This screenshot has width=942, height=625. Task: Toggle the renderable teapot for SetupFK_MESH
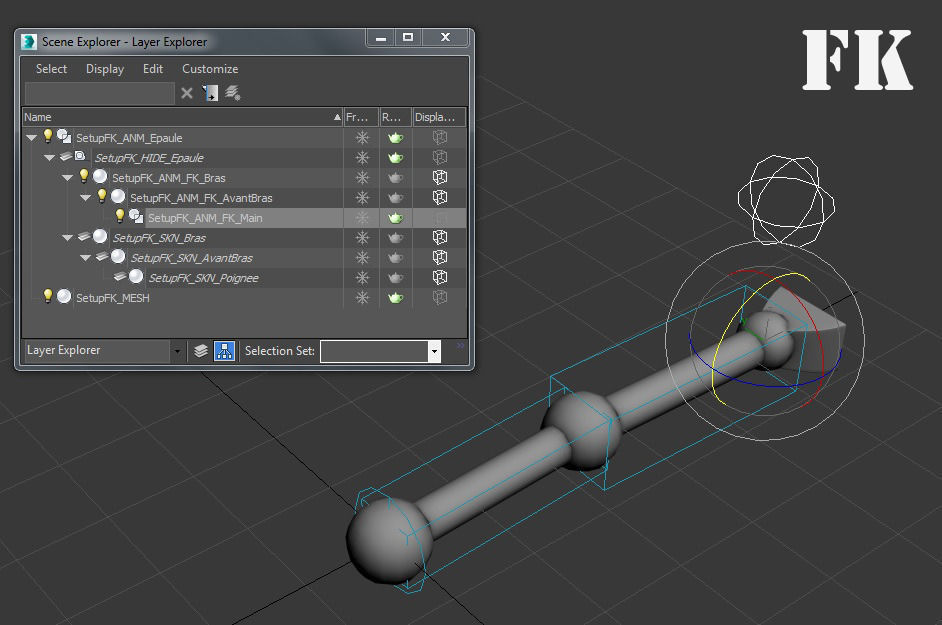395,297
